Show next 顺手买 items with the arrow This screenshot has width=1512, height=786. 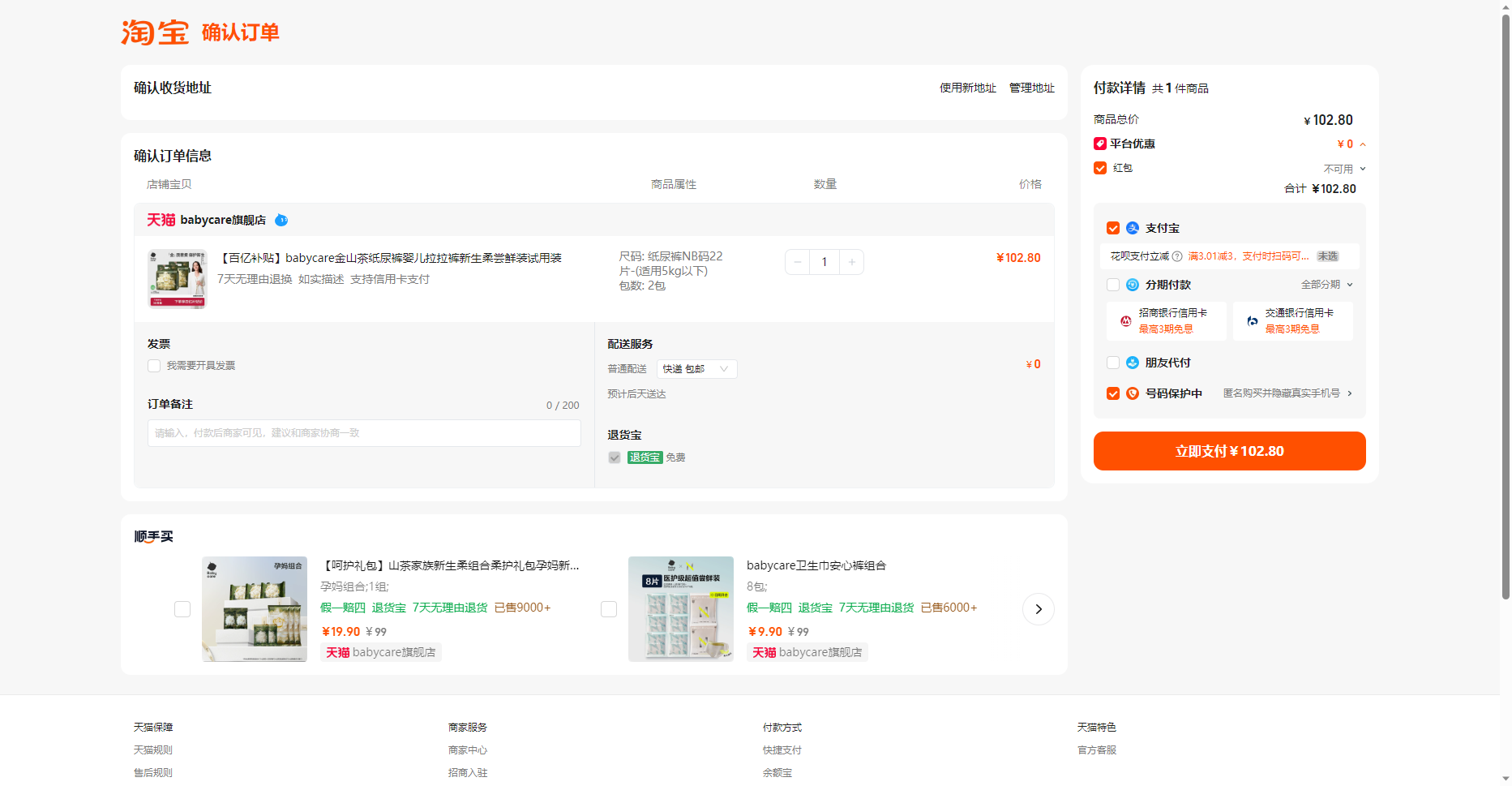pyautogui.click(x=1039, y=609)
